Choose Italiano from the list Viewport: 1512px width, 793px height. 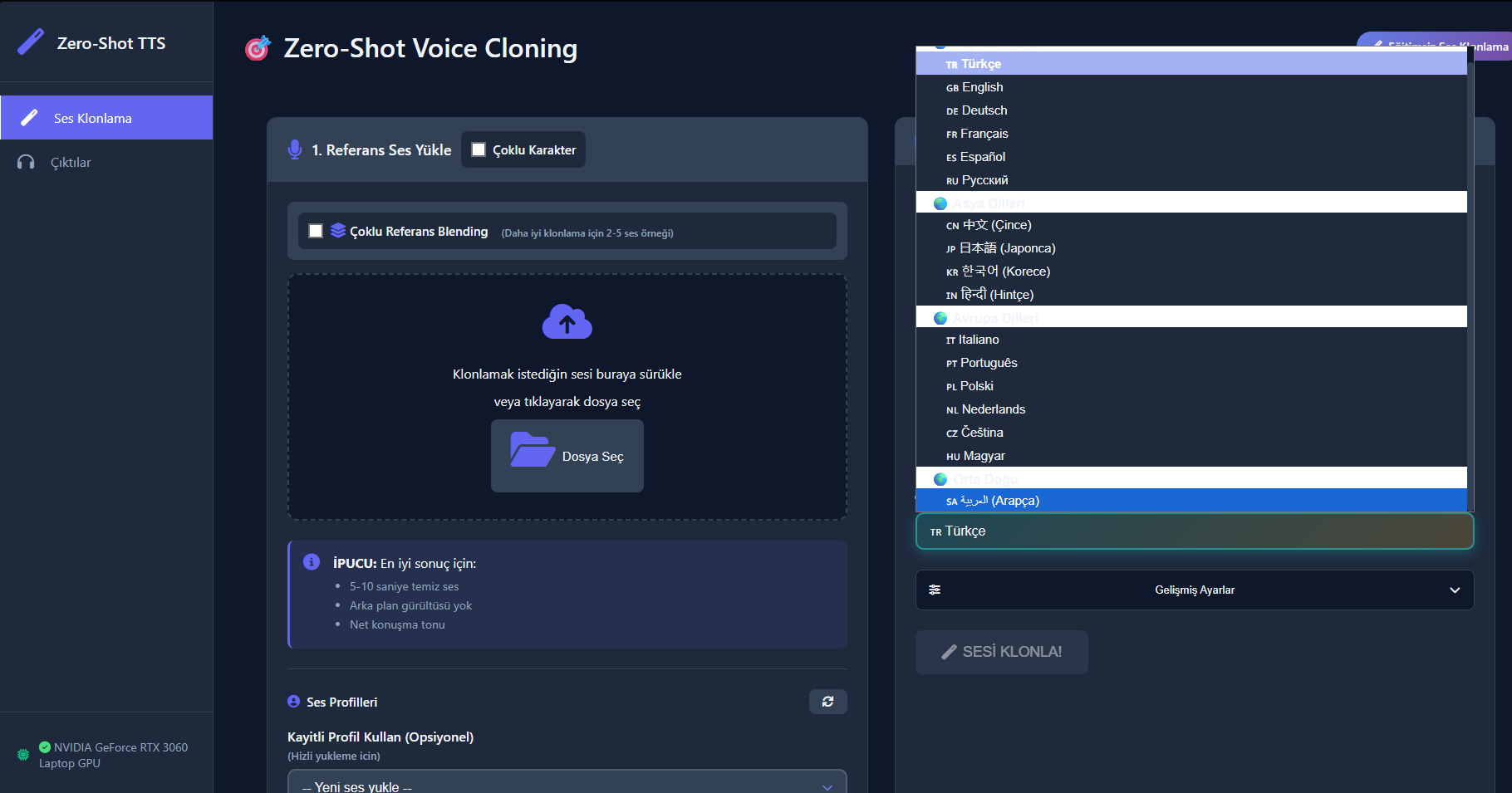coord(1191,340)
